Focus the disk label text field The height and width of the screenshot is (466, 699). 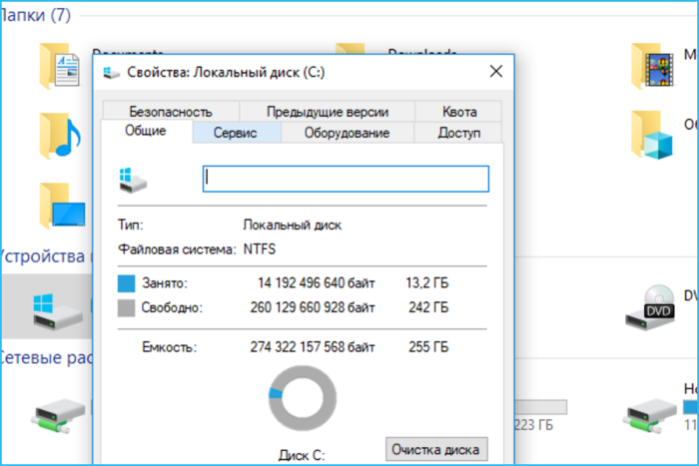pos(346,179)
